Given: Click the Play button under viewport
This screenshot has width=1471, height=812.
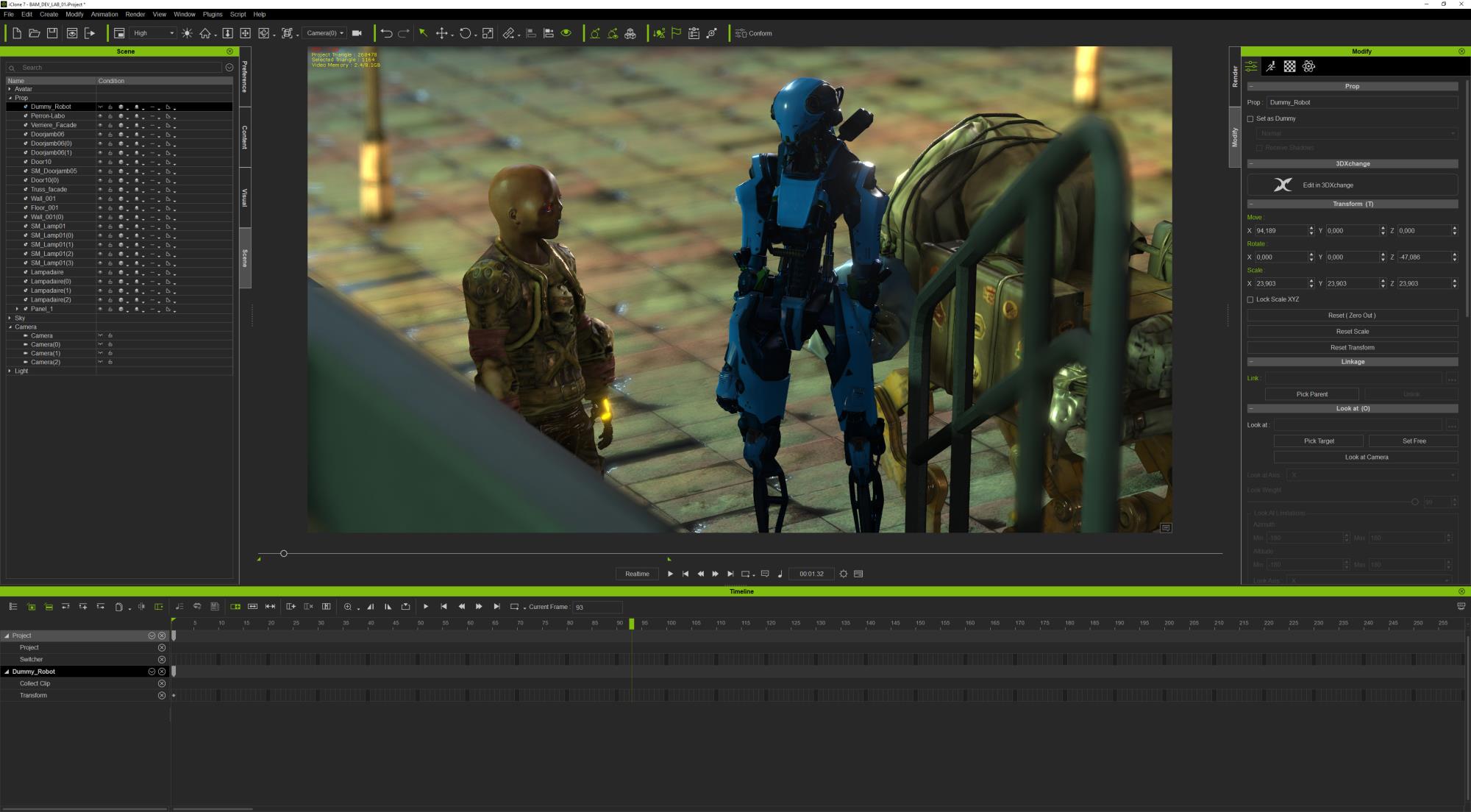Looking at the screenshot, I should 670,574.
